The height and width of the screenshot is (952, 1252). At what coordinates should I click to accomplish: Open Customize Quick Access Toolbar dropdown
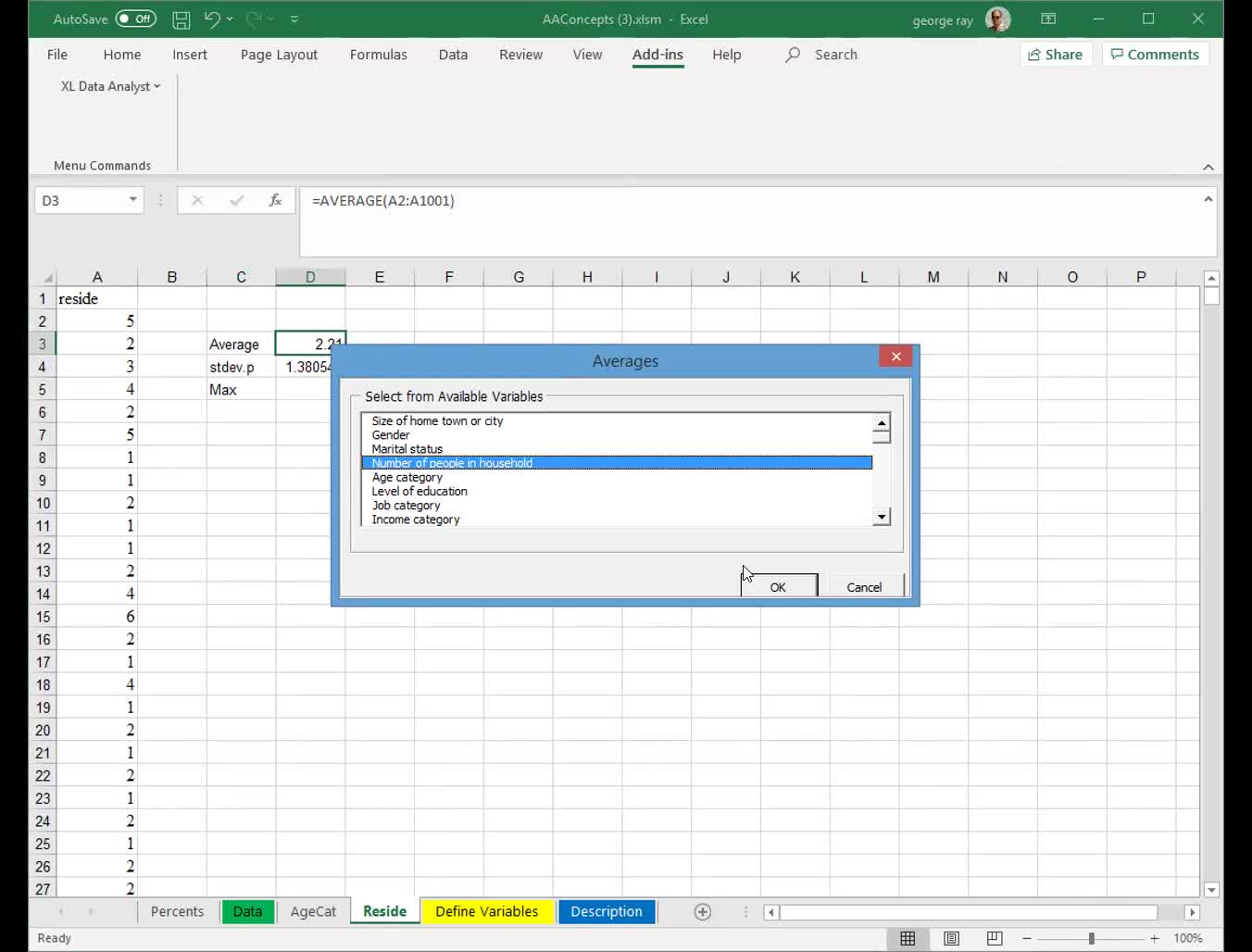point(294,19)
